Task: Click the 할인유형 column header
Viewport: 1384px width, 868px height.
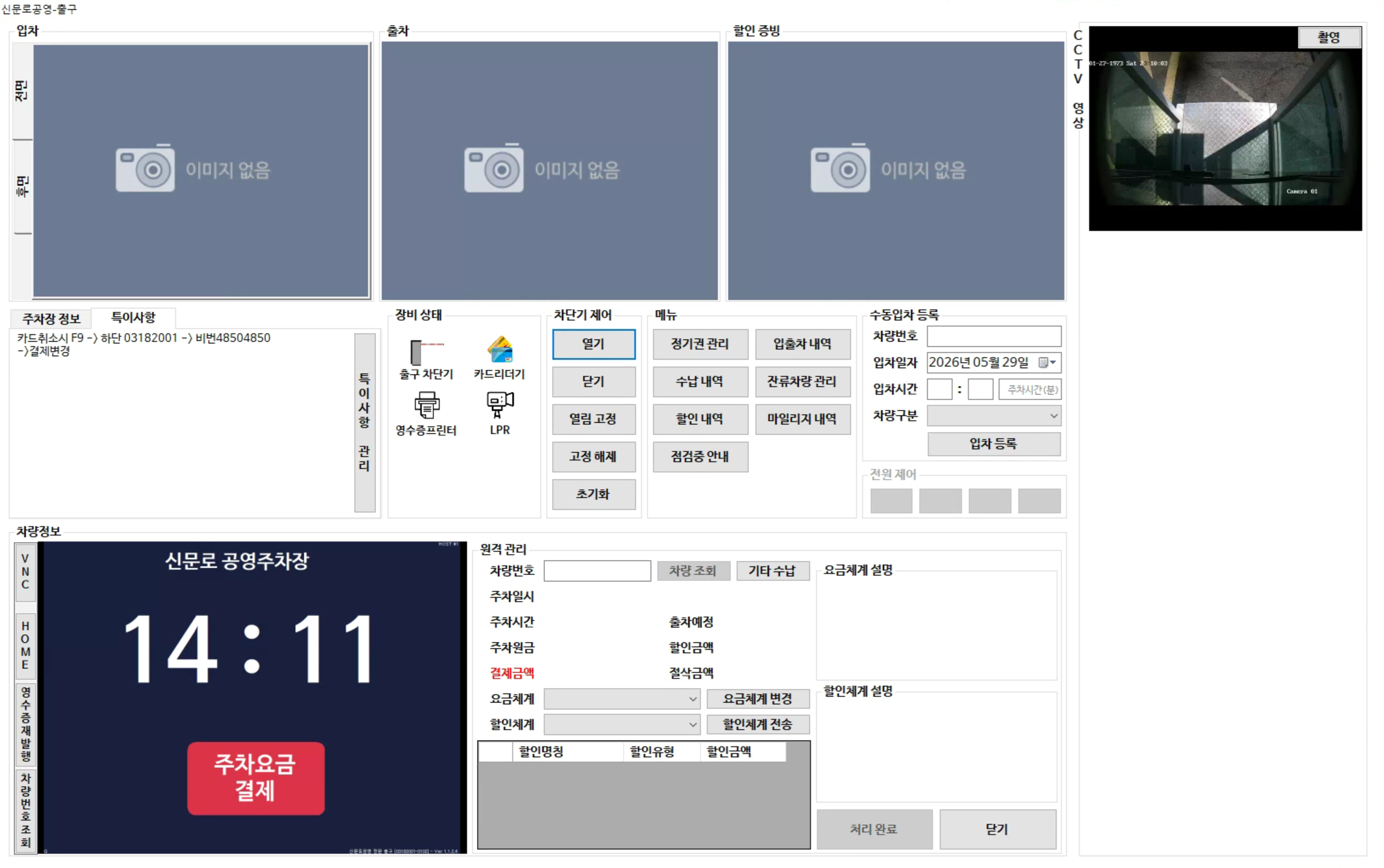Action: [x=662, y=751]
